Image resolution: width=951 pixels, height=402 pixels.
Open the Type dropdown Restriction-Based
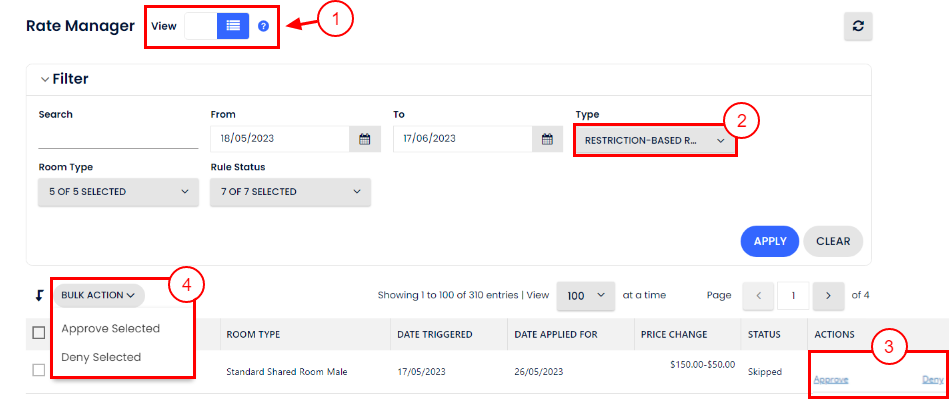pyautogui.click(x=655, y=140)
